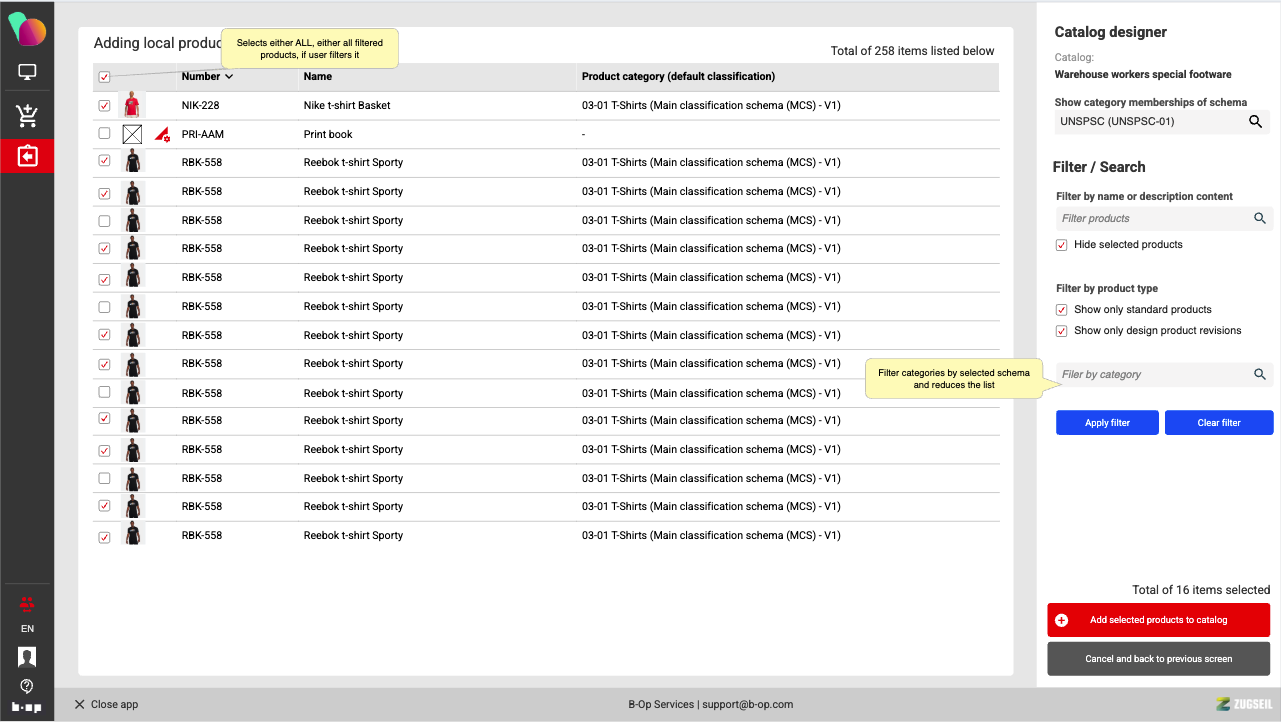
Task: Open the add-to-cart sidebar icon
Action: tap(27, 116)
